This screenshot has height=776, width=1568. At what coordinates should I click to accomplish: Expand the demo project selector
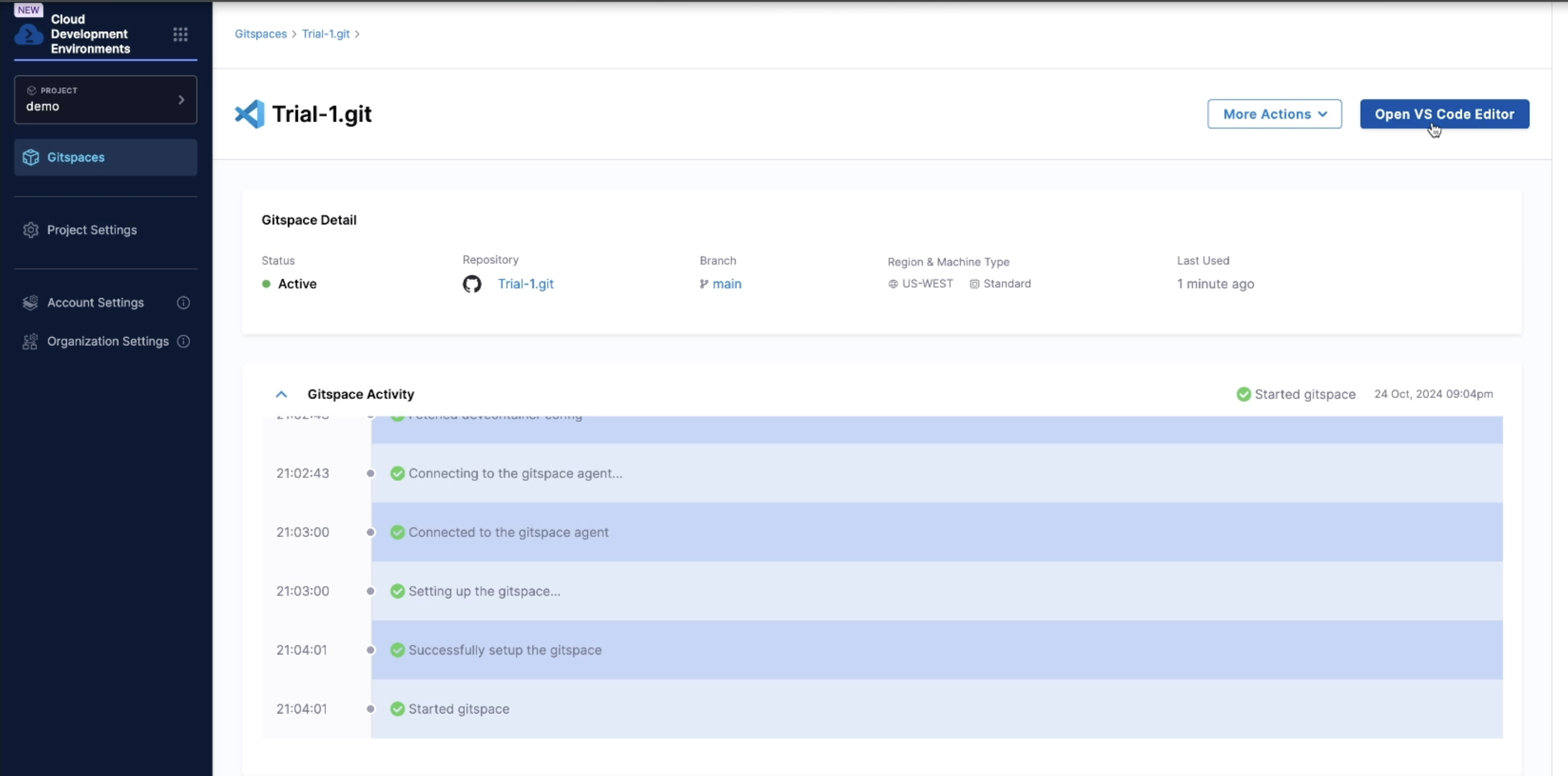click(105, 100)
